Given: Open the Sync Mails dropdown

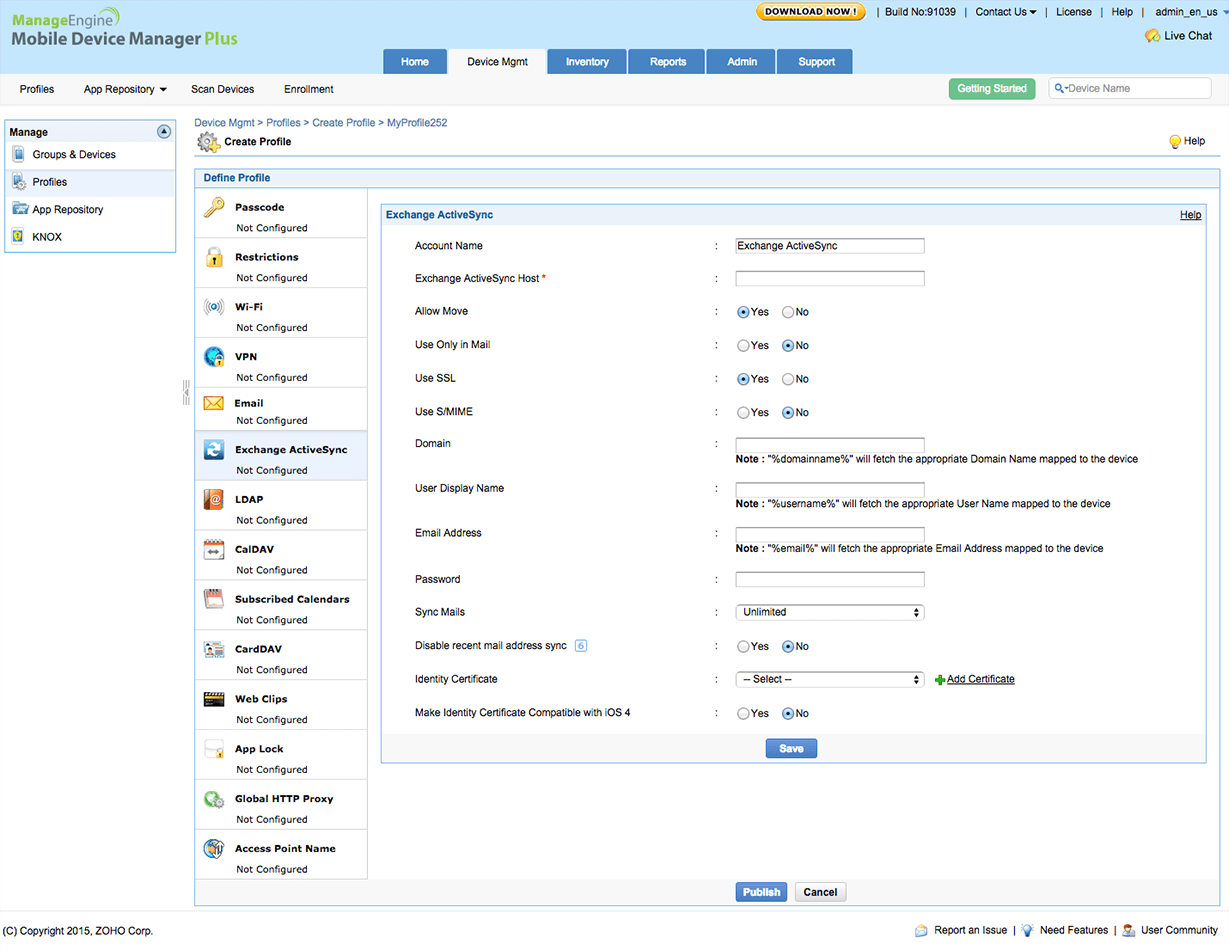Looking at the screenshot, I should 830,612.
